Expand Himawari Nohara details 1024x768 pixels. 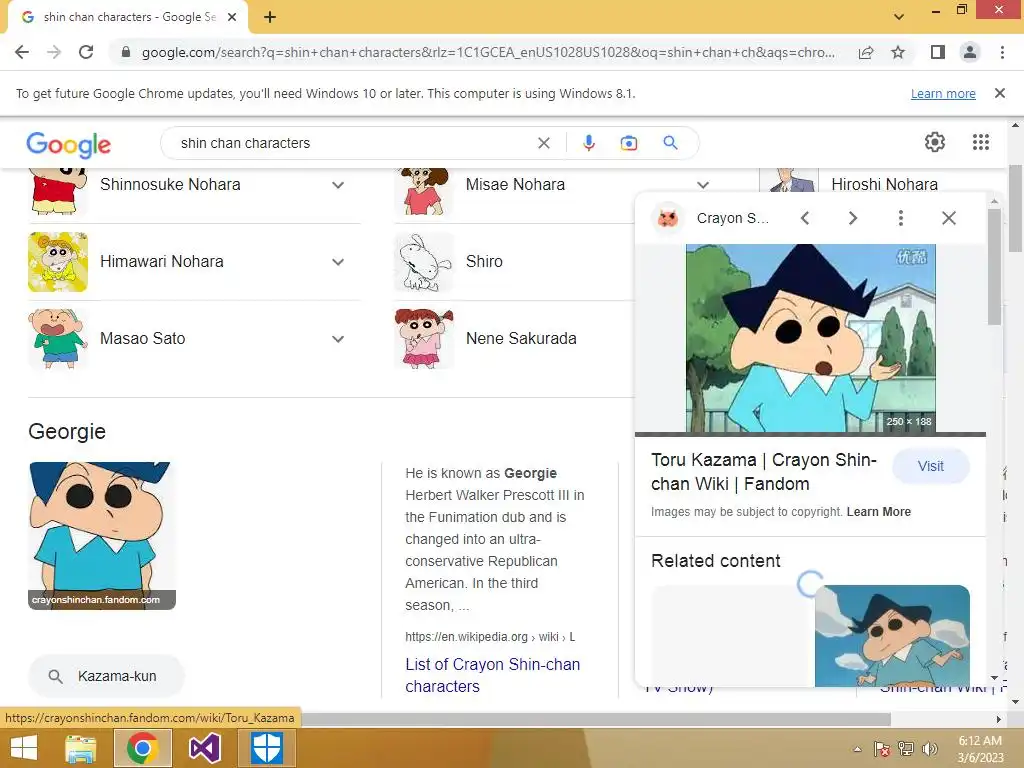click(x=338, y=262)
